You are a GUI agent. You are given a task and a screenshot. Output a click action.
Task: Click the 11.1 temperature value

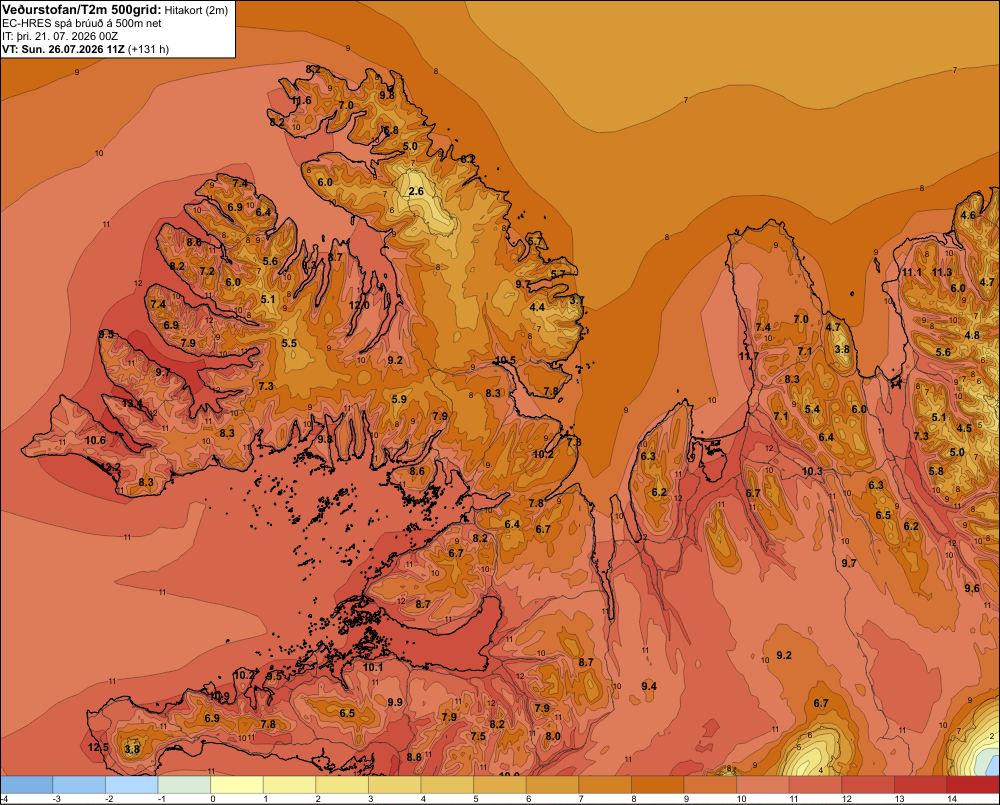[911, 272]
